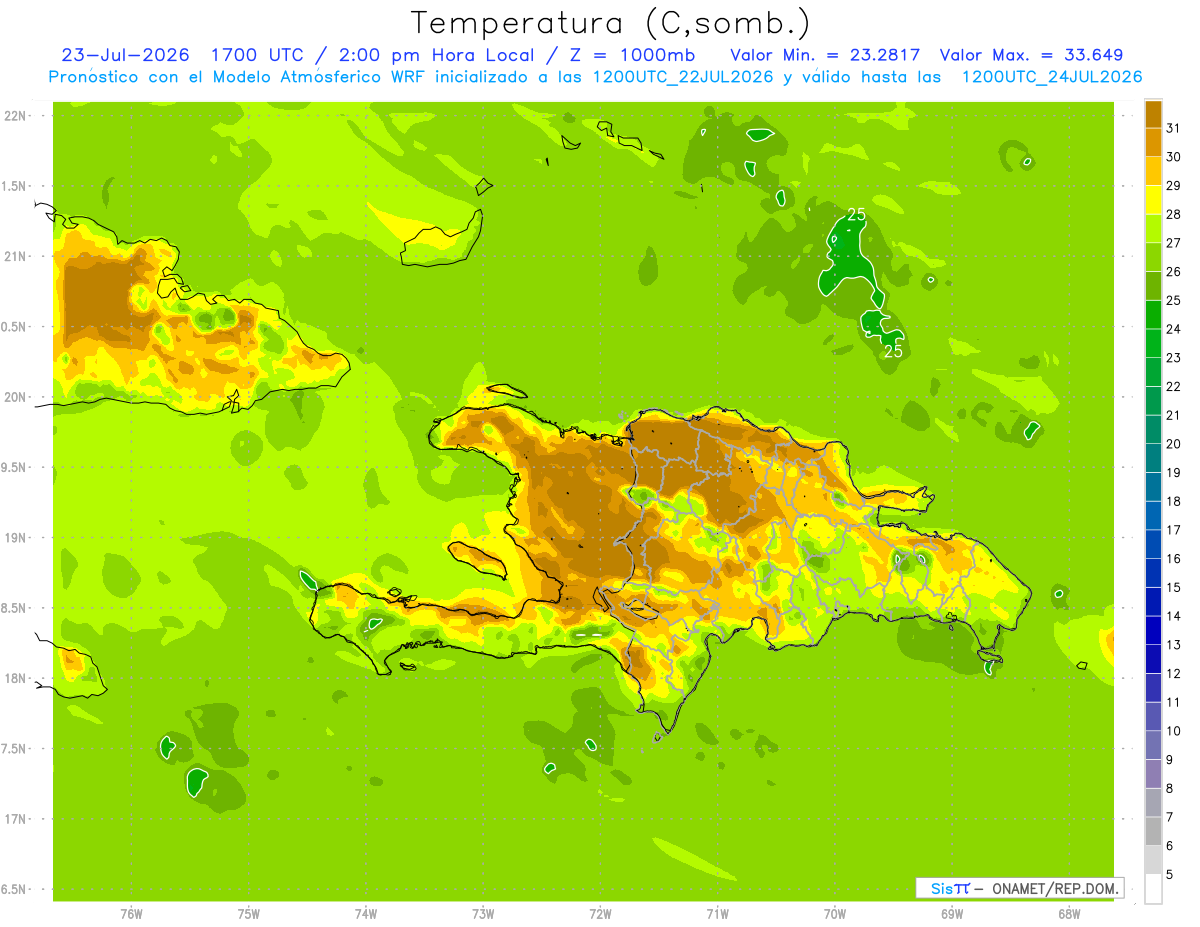1200x927 pixels.
Task: Click the '71W' longitude label
Action: tap(717, 913)
